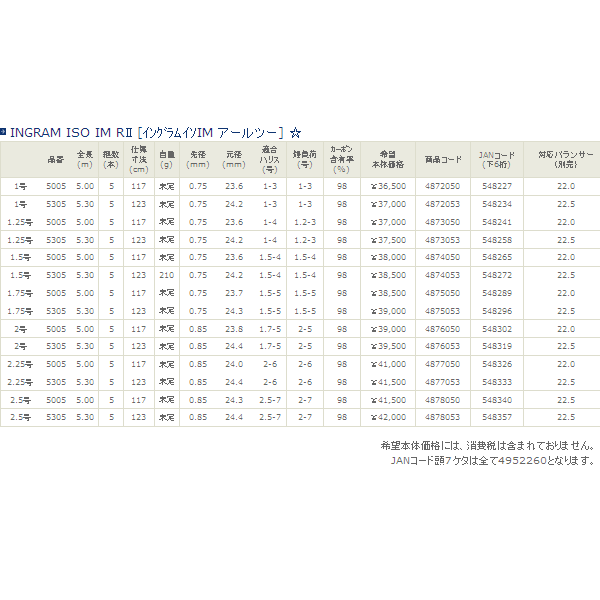Viewport: 600px width, 600px height.
Task: Click JAN code 548319
Action: (497, 346)
